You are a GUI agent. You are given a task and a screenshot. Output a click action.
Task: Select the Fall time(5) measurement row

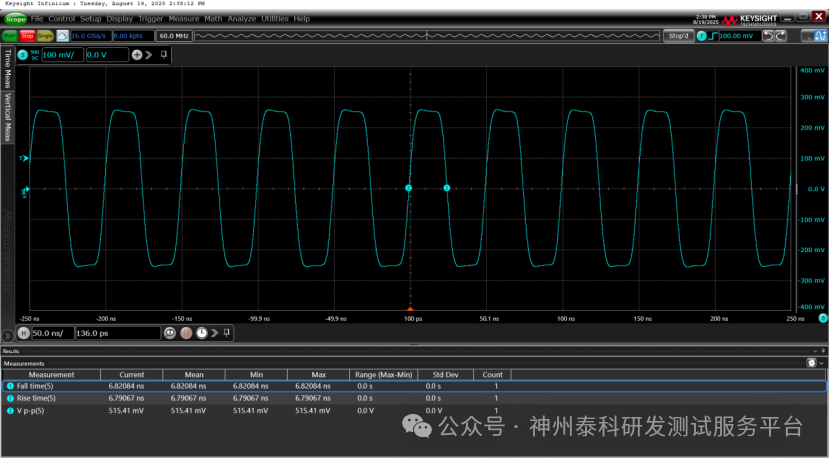pyautogui.click(x=414, y=386)
